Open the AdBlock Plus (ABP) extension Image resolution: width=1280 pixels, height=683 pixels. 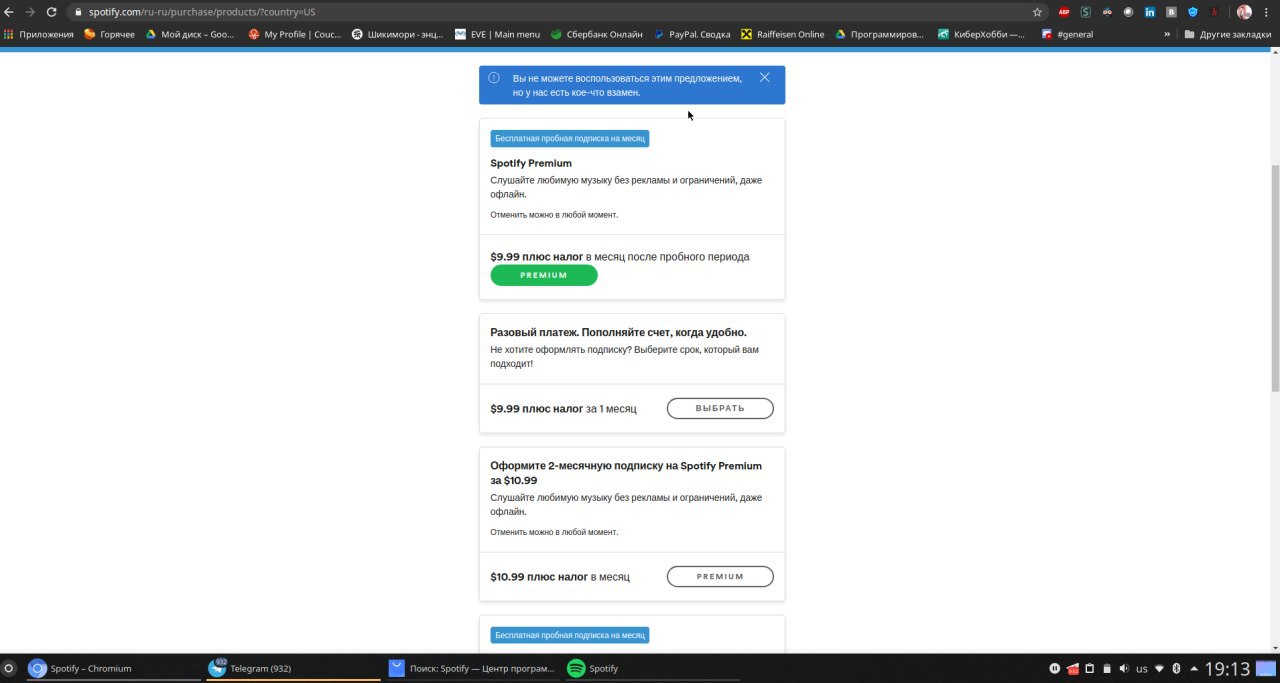1064,12
